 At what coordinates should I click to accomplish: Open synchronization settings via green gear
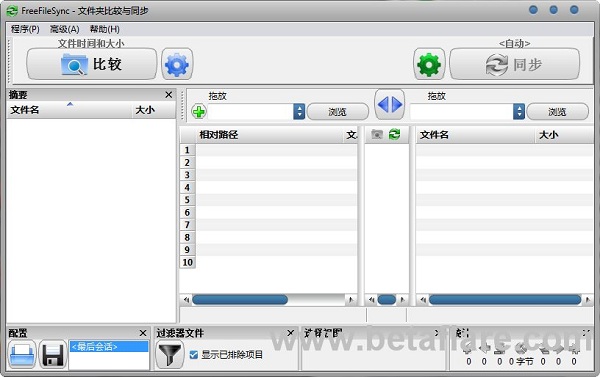pos(429,64)
